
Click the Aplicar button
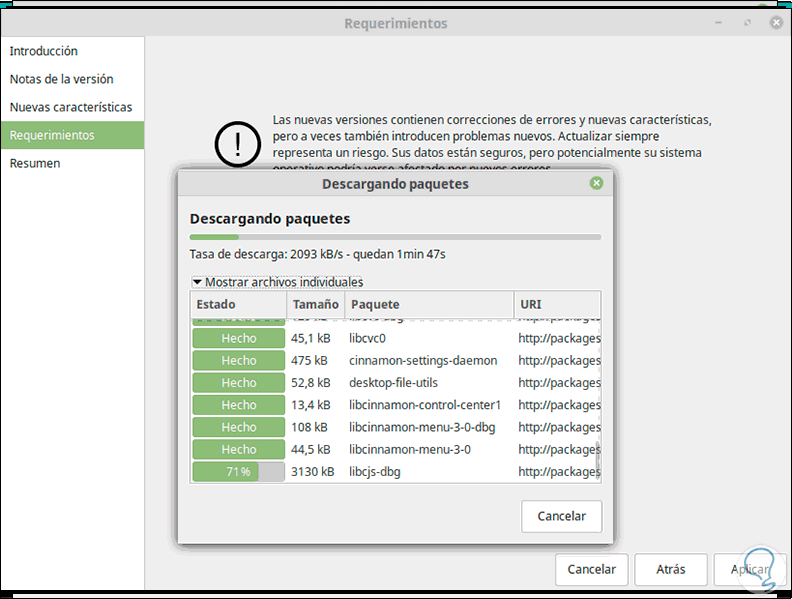pos(750,569)
